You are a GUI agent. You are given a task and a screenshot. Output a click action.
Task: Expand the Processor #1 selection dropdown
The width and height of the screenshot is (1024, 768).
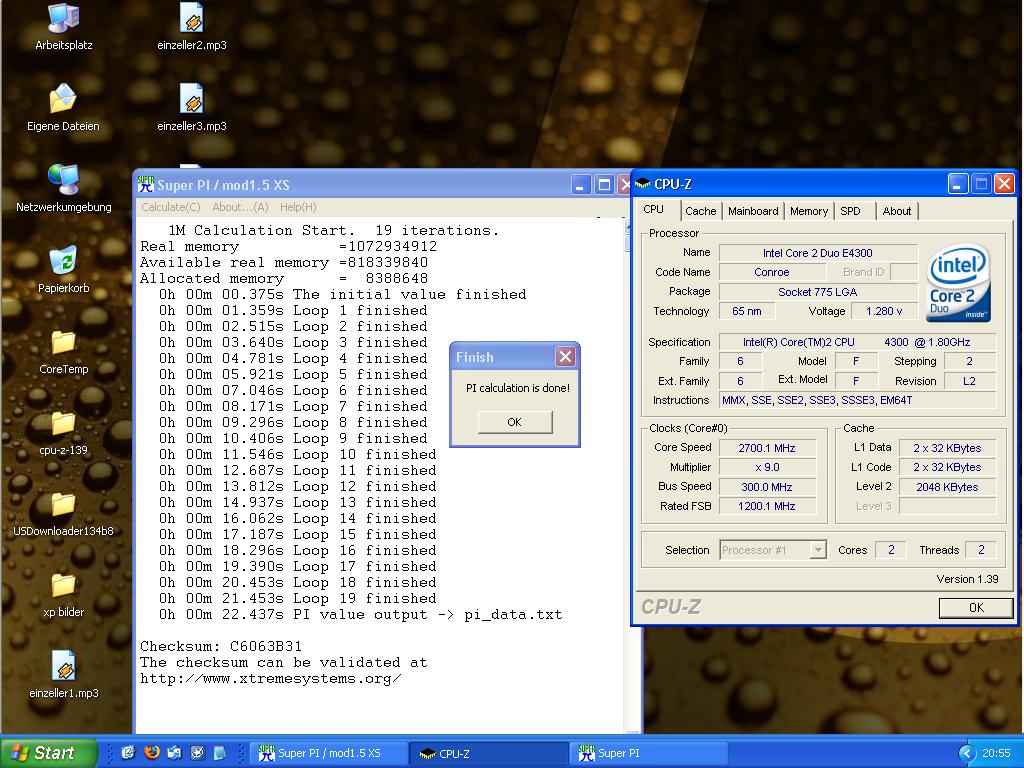(x=818, y=550)
